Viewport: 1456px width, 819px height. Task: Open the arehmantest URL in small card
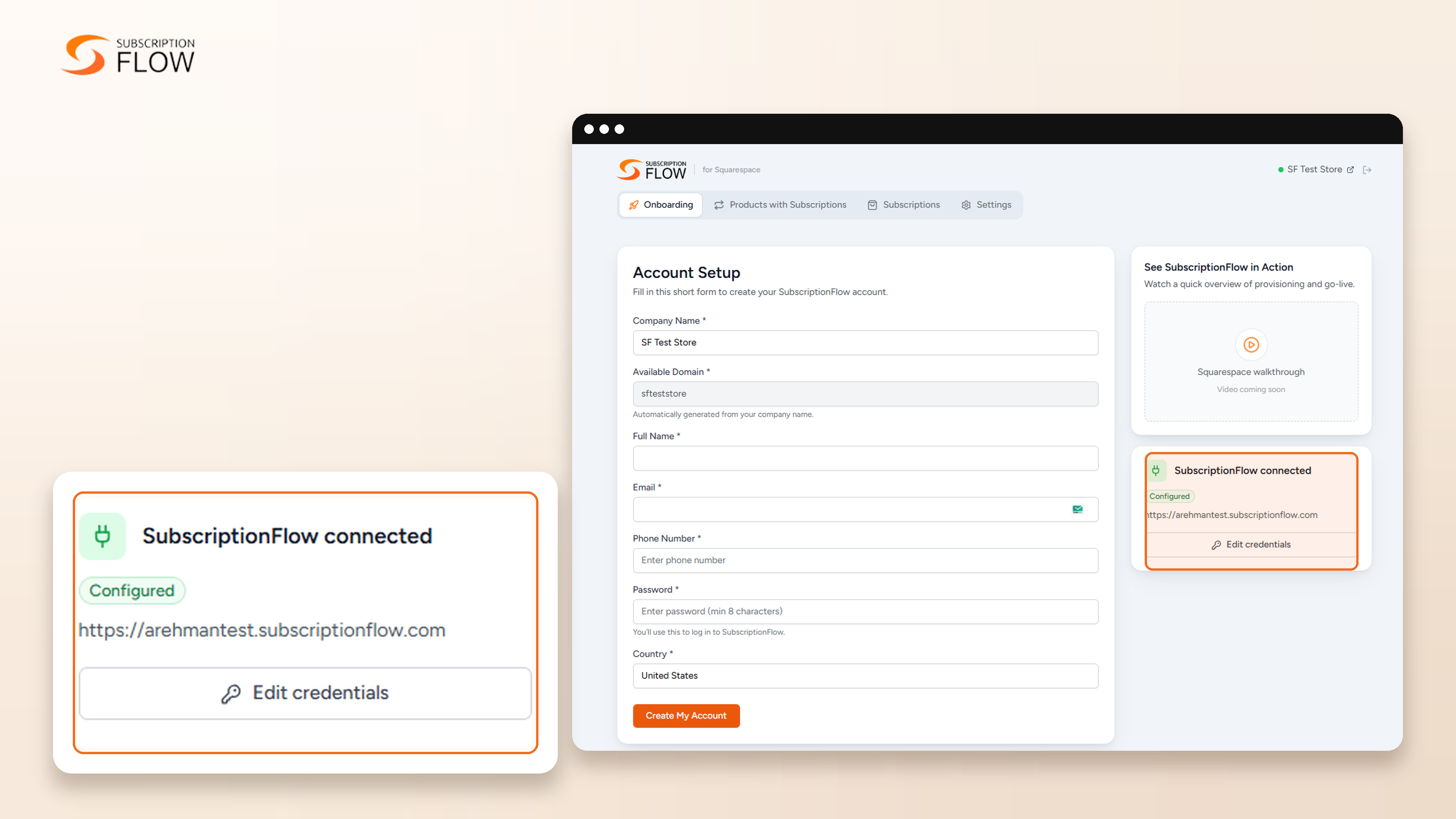click(1232, 515)
